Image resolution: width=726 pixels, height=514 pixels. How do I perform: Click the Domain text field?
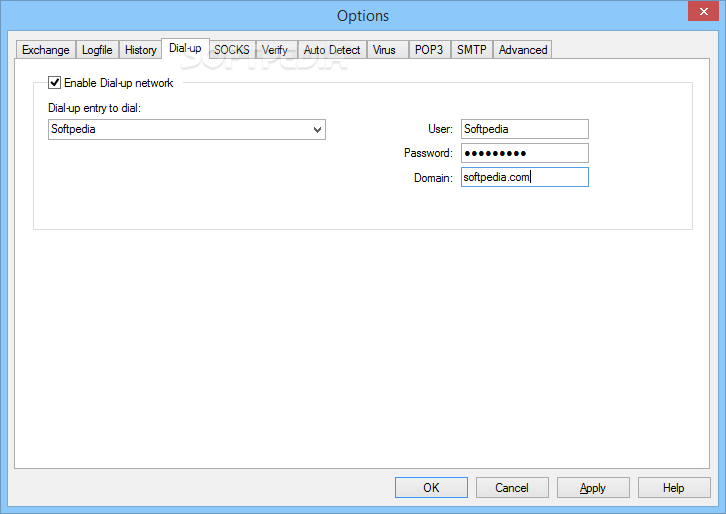[525, 177]
